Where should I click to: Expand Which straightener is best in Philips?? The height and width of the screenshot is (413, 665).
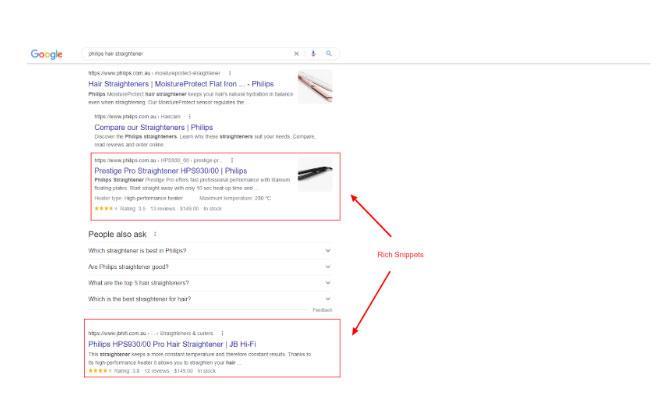point(210,251)
